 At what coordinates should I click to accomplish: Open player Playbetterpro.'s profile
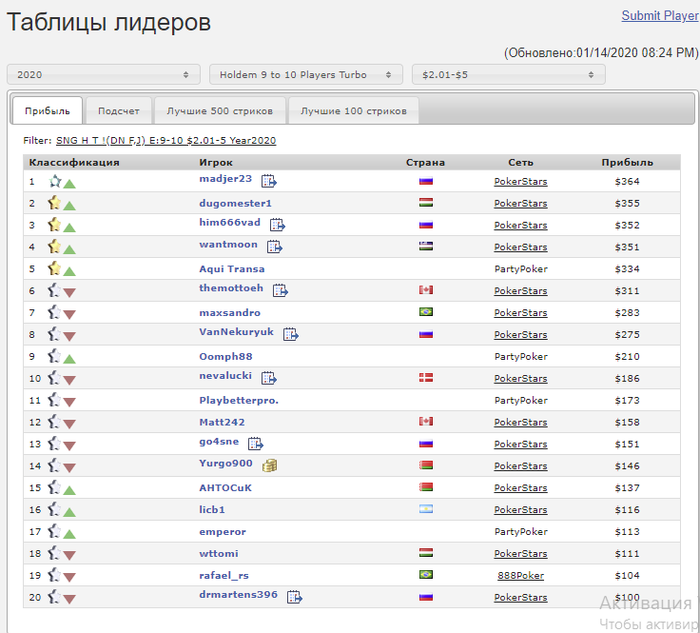click(239, 400)
